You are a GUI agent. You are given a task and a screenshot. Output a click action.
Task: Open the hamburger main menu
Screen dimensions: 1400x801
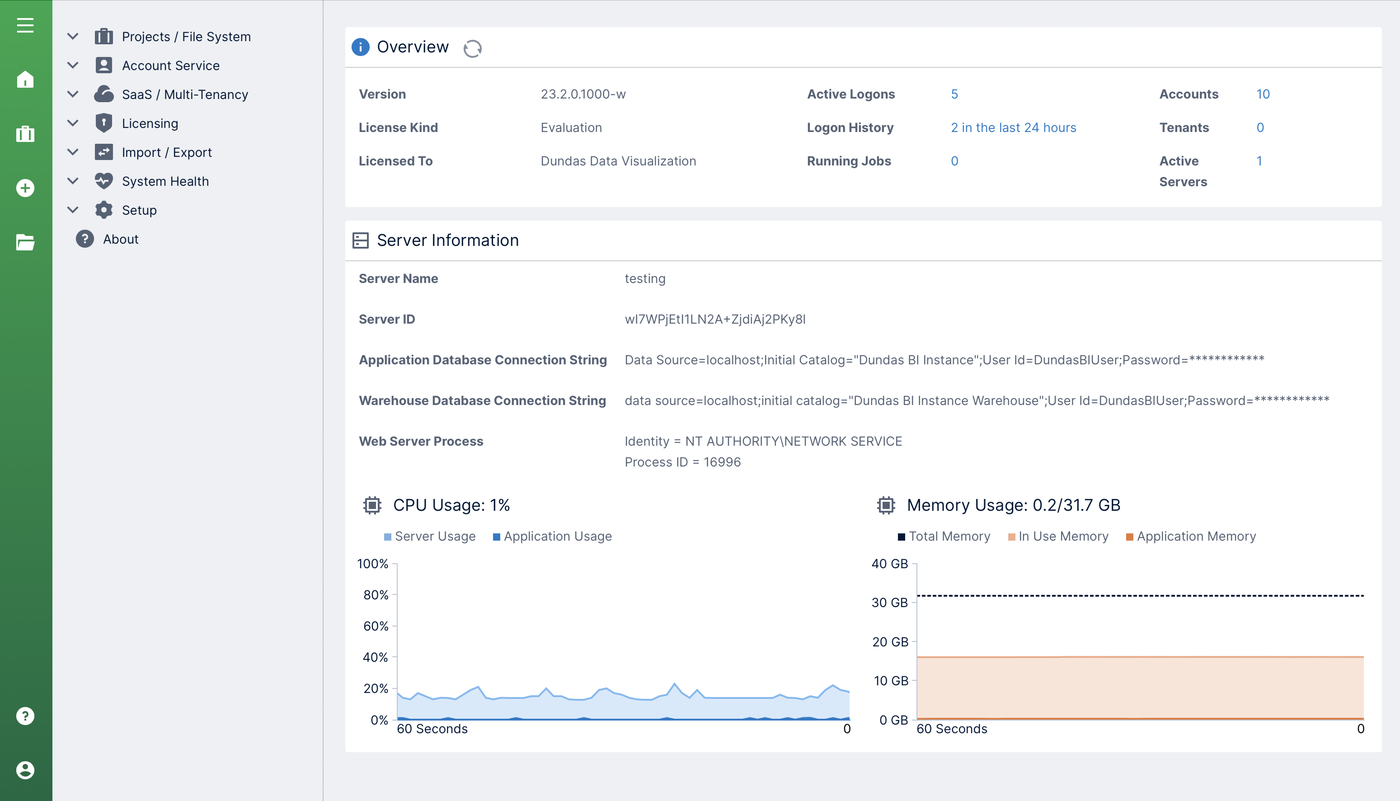[26, 25]
